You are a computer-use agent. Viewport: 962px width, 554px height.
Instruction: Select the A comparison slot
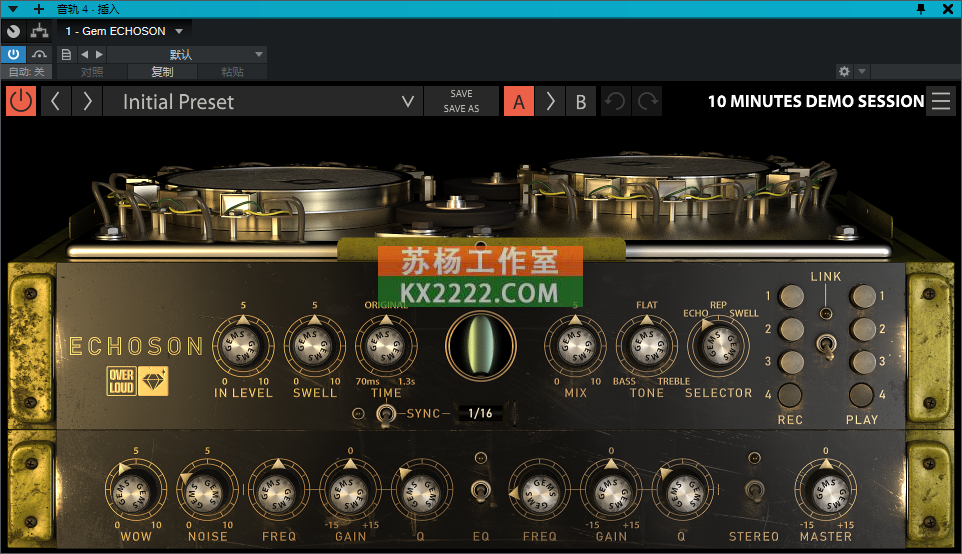click(x=519, y=101)
